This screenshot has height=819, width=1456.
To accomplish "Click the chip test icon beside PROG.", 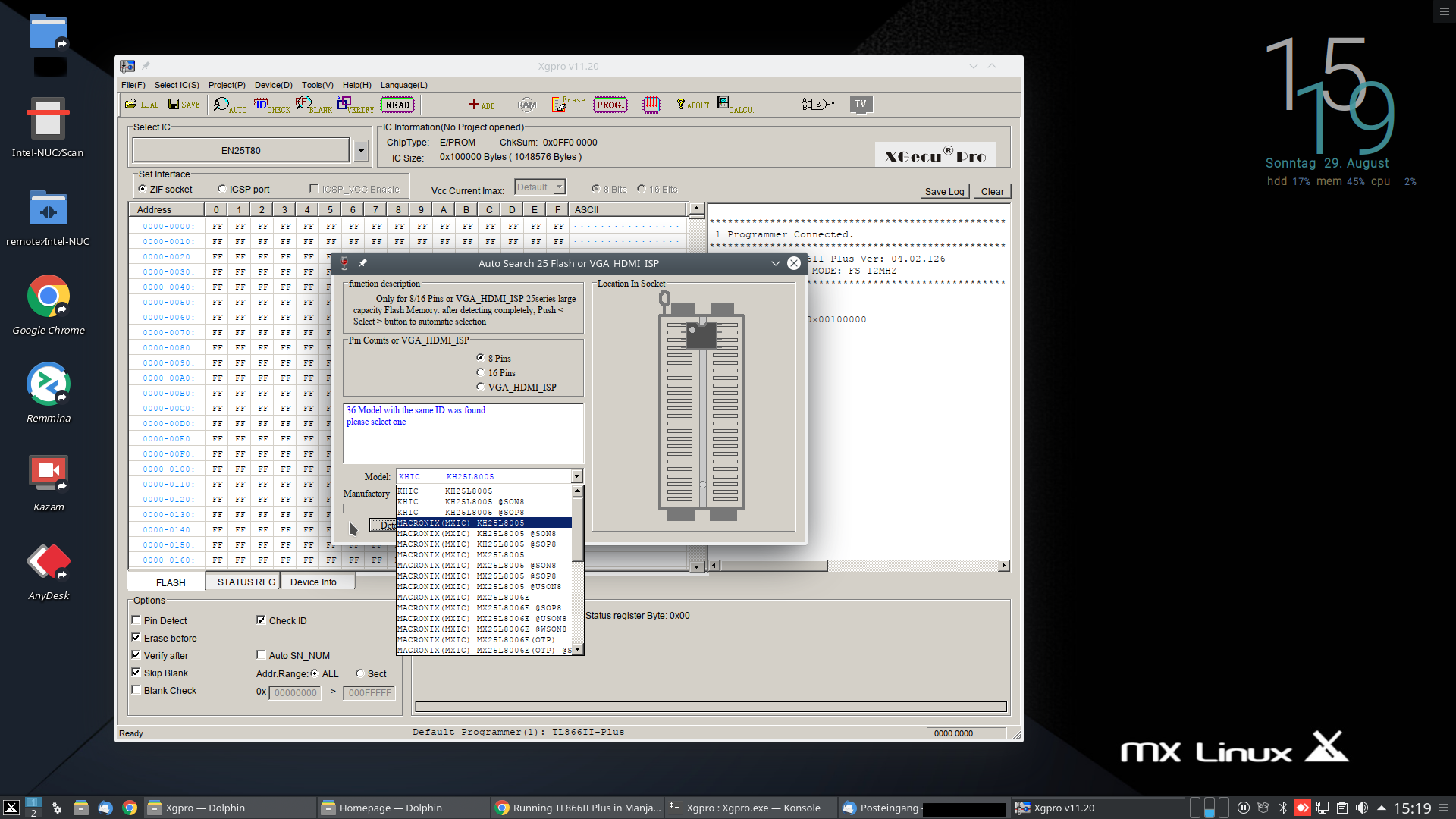I will click(x=651, y=105).
